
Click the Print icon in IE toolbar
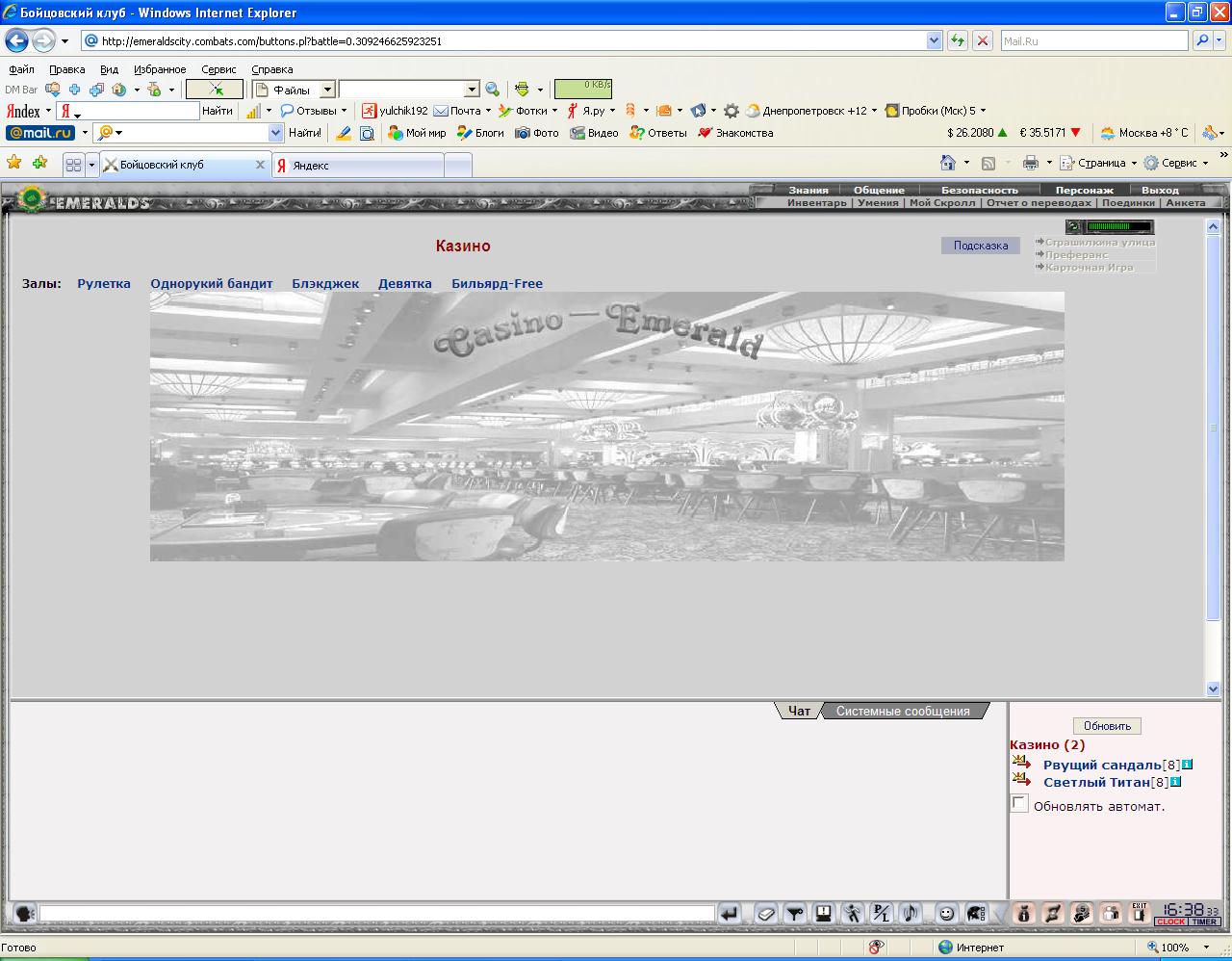coord(1031,163)
